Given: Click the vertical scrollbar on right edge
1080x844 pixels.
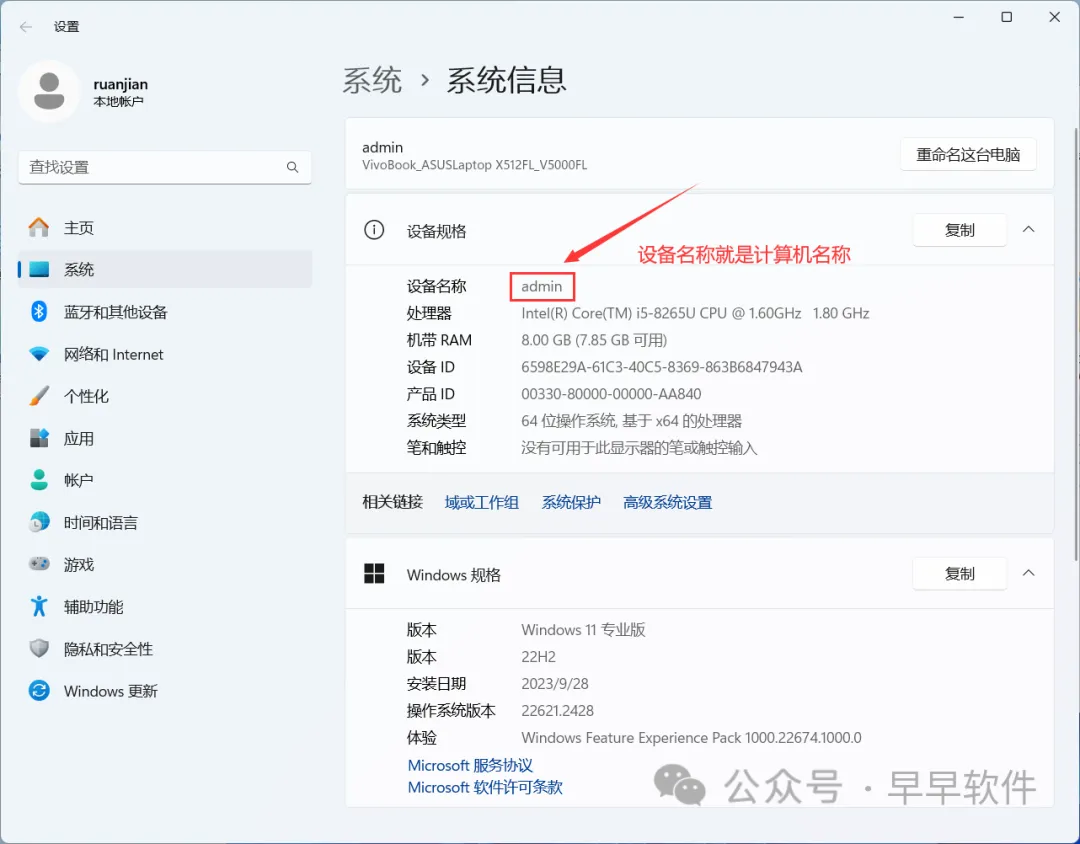Looking at the screenshot, I should (x=1076, y=344).
